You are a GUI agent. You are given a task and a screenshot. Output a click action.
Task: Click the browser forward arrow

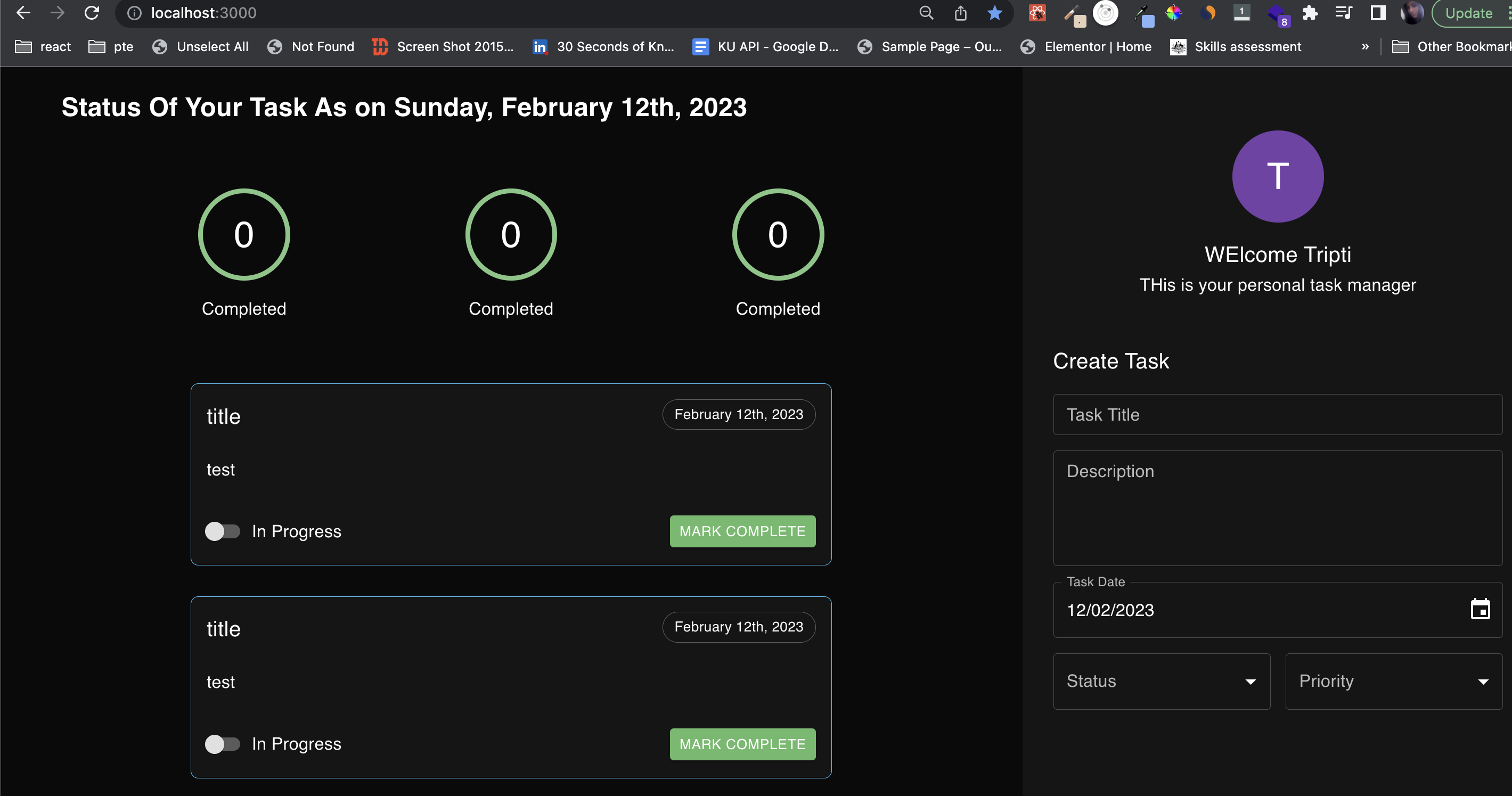pos(58,13)
